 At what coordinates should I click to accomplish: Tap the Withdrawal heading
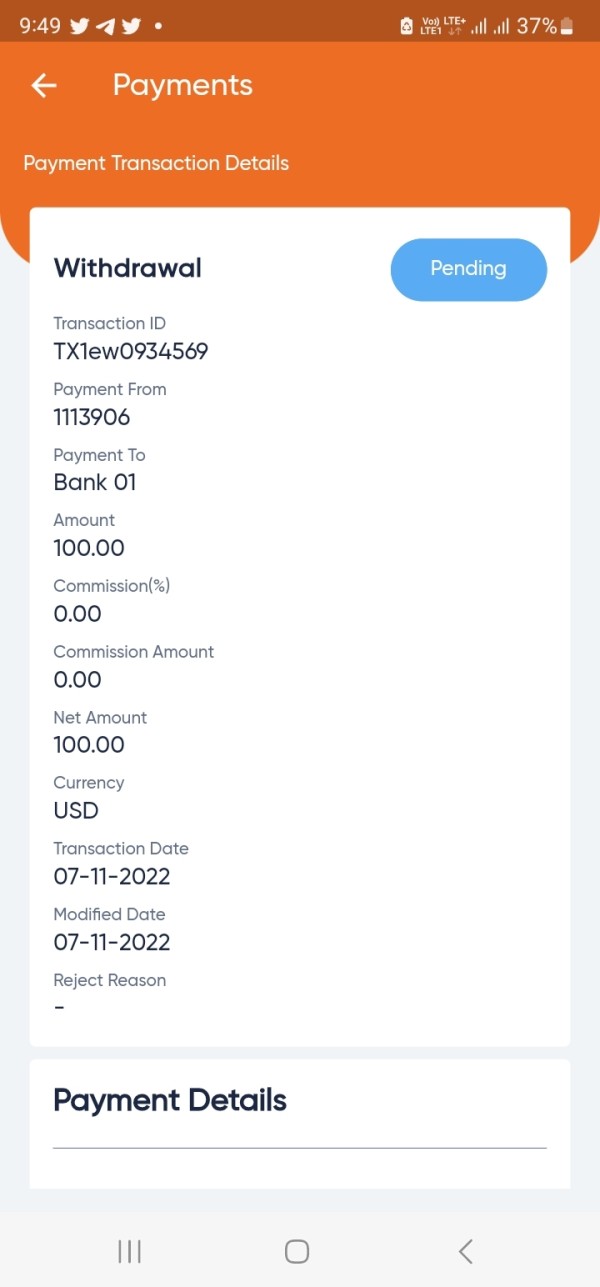coord(127,268)
